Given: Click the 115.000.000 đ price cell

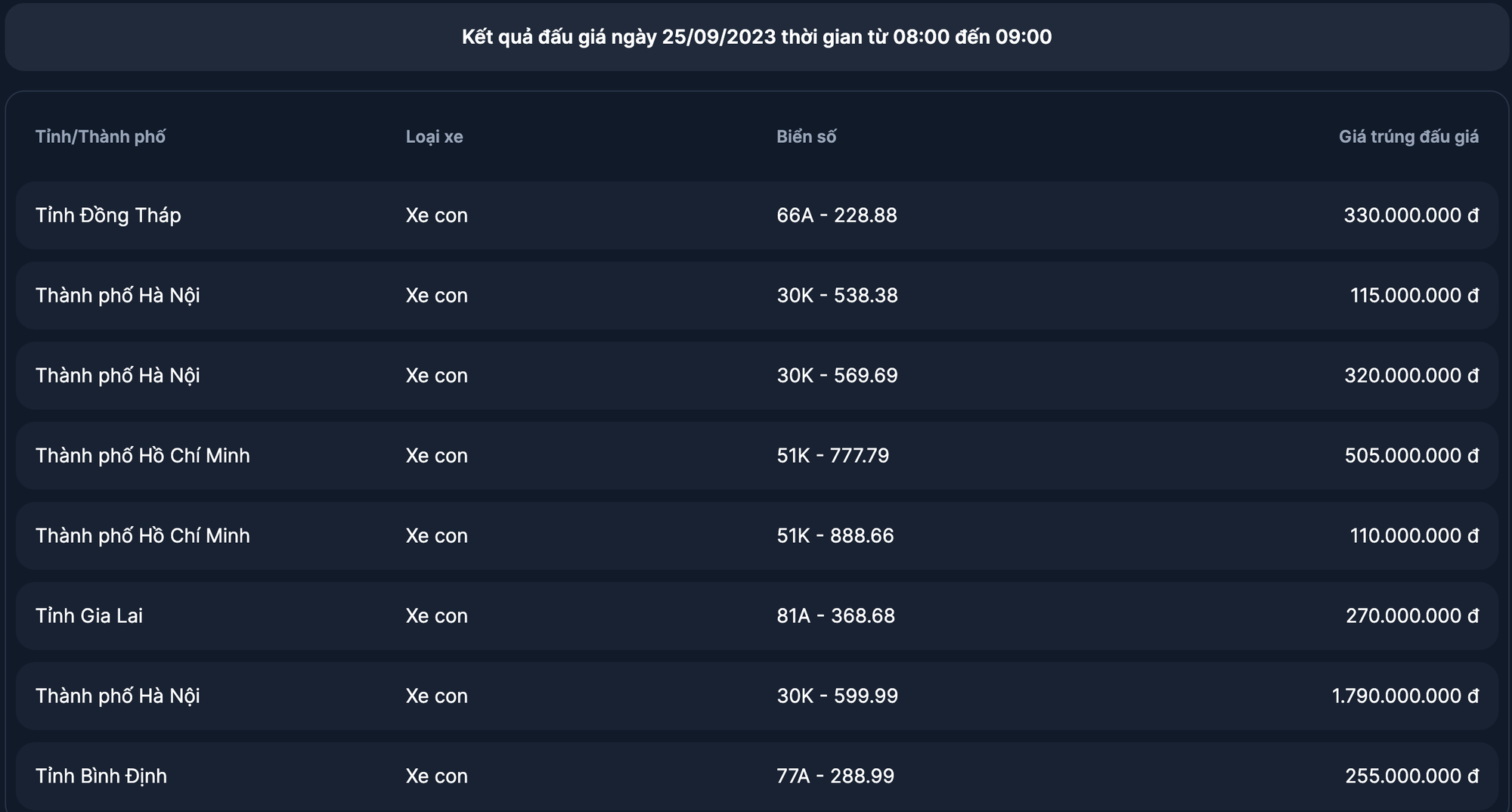Looking at the screenshot, I should (1414, 296).
